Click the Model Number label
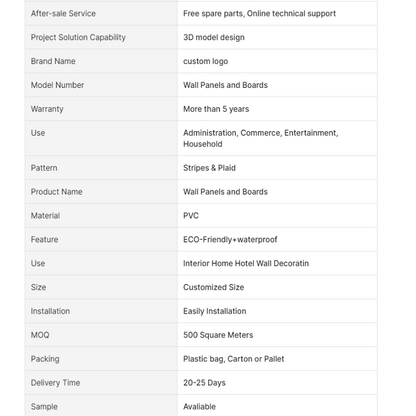This screenshot has height=416, width=416. [57, 85]
